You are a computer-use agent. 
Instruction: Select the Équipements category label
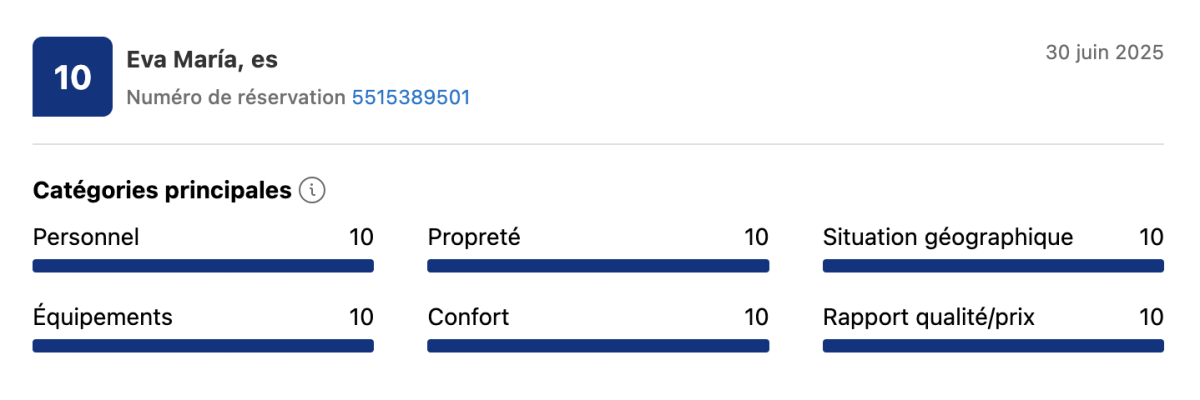tap(102, 317)
